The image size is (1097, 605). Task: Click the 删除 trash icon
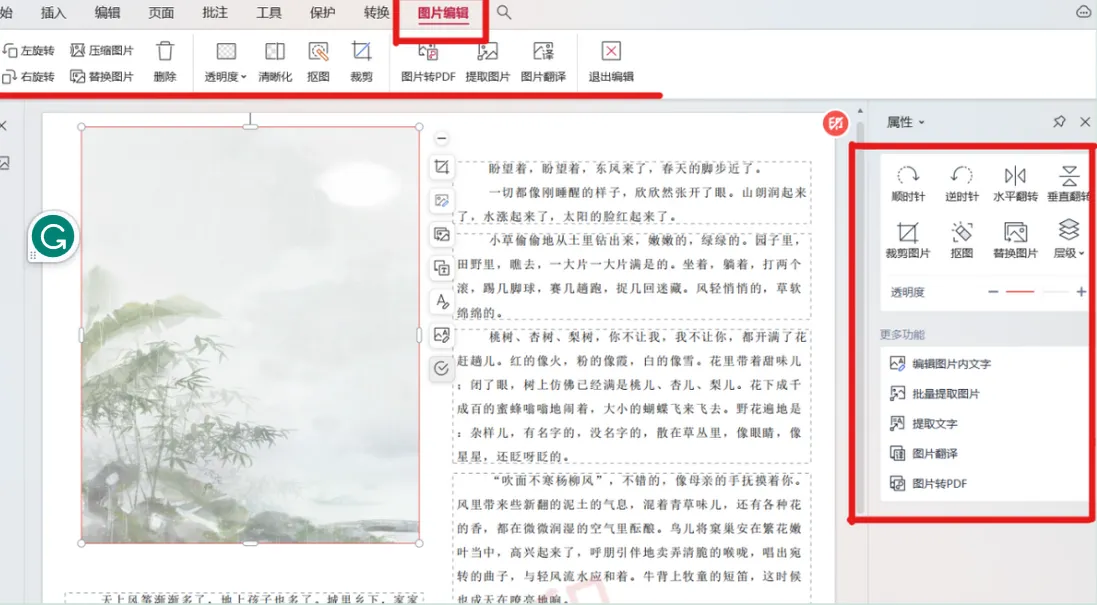[165, 51]
